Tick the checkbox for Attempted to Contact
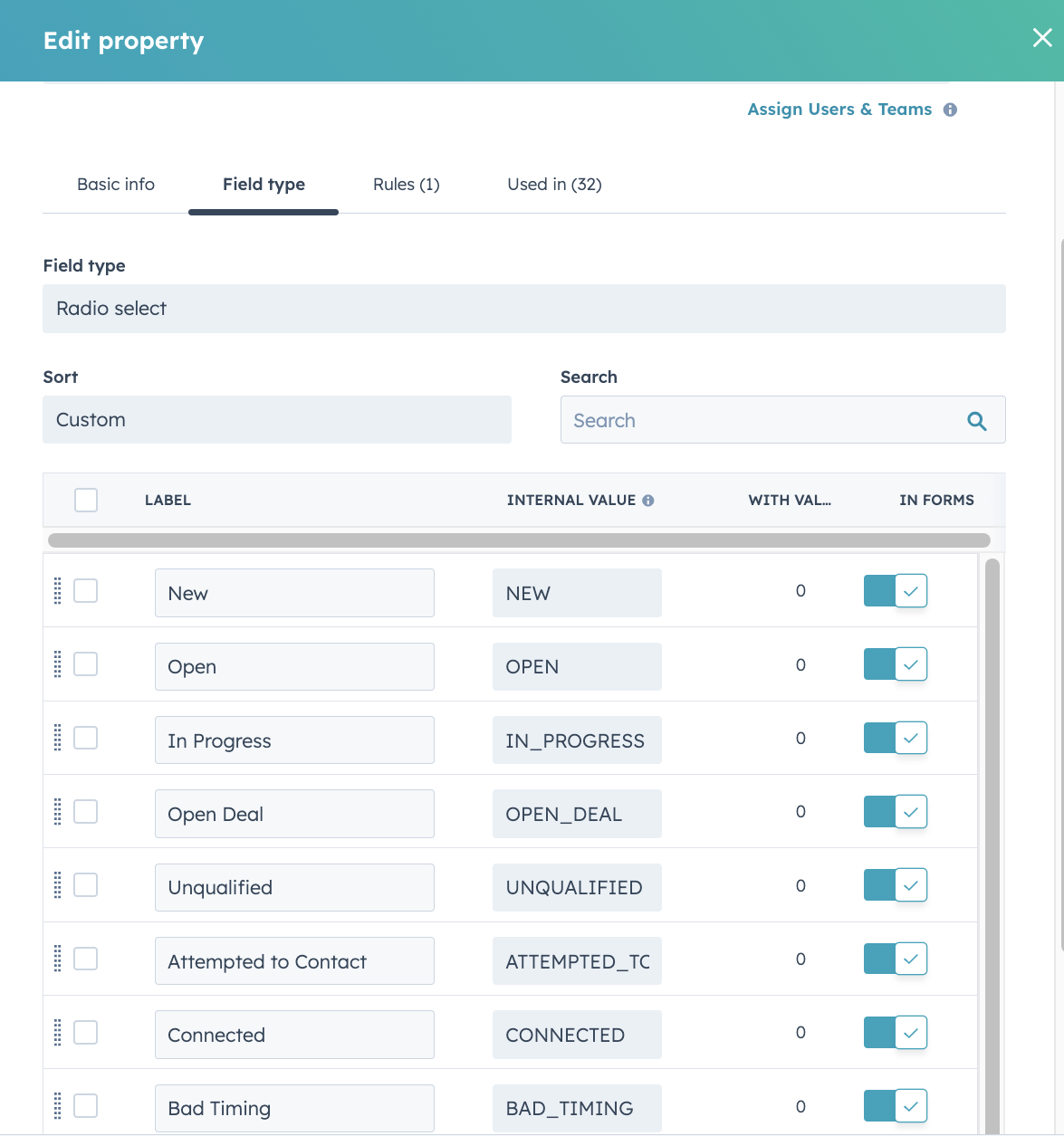The image size is (1064, 1136). point(86,959)
